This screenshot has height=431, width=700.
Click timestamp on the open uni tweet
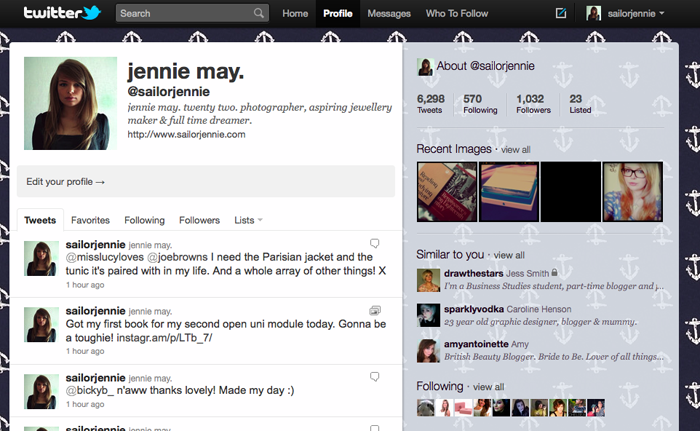point(85,351)
